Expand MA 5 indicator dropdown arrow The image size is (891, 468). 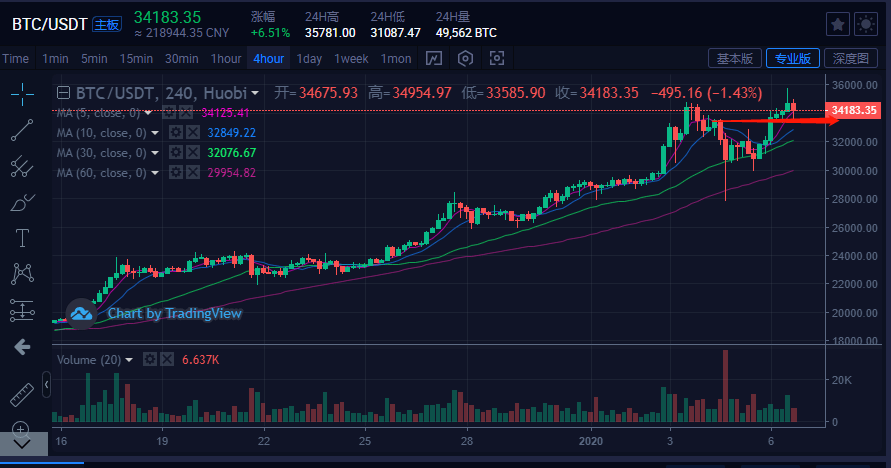[x=148, y=113]
